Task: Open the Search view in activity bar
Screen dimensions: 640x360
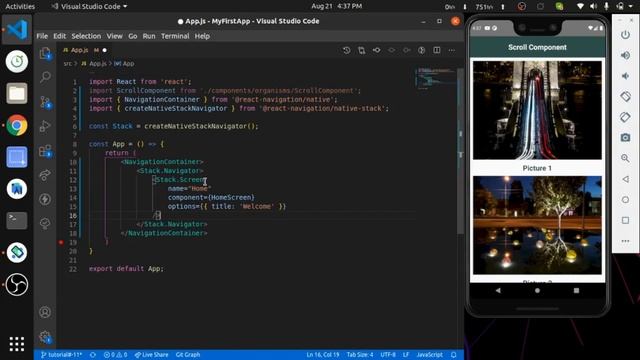Action: (x=45, y=77)
